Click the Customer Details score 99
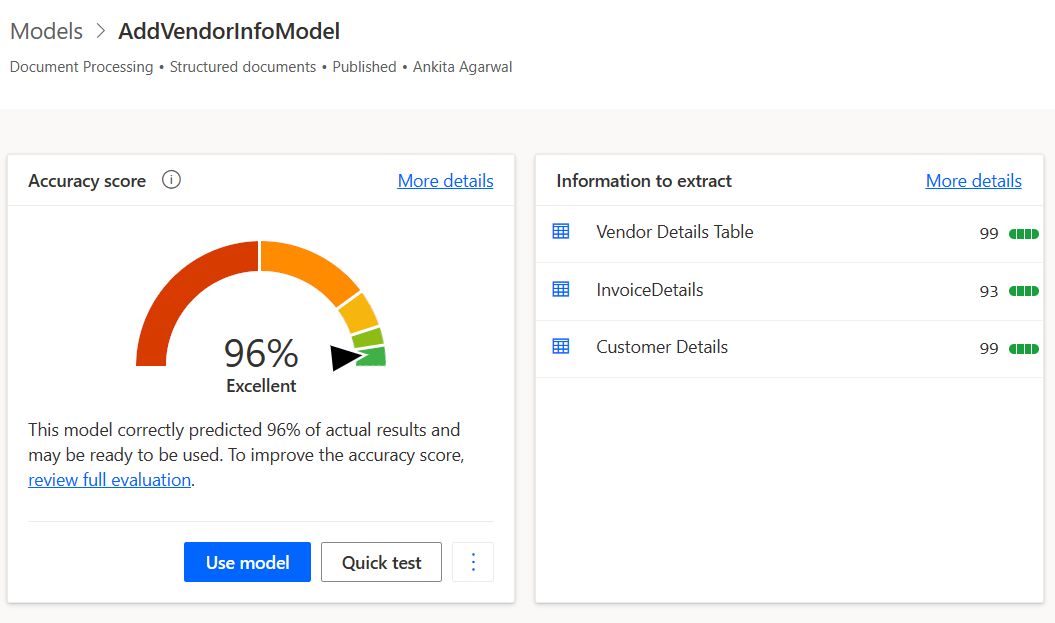The width and height of the screenshot is (1055, 623). coord(988,349)
